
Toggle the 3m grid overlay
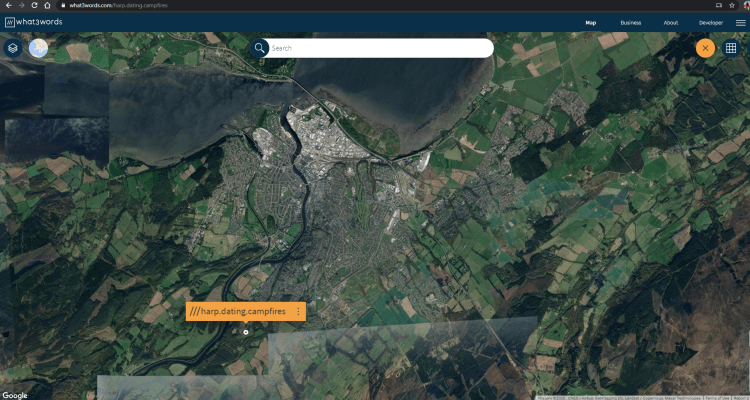[731, 48]
